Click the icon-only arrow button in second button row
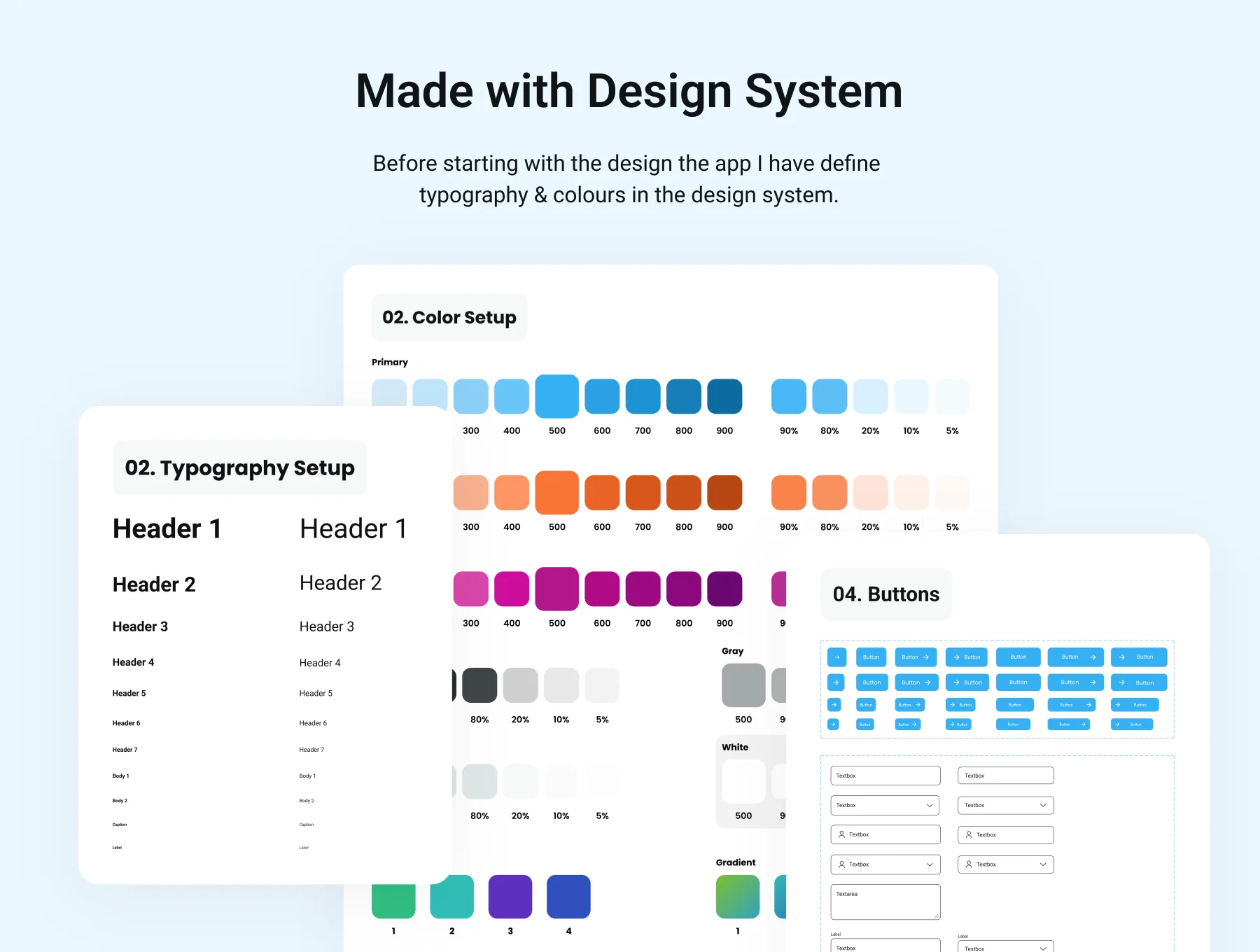1260x952 pixels. click(x=836, y=682)
